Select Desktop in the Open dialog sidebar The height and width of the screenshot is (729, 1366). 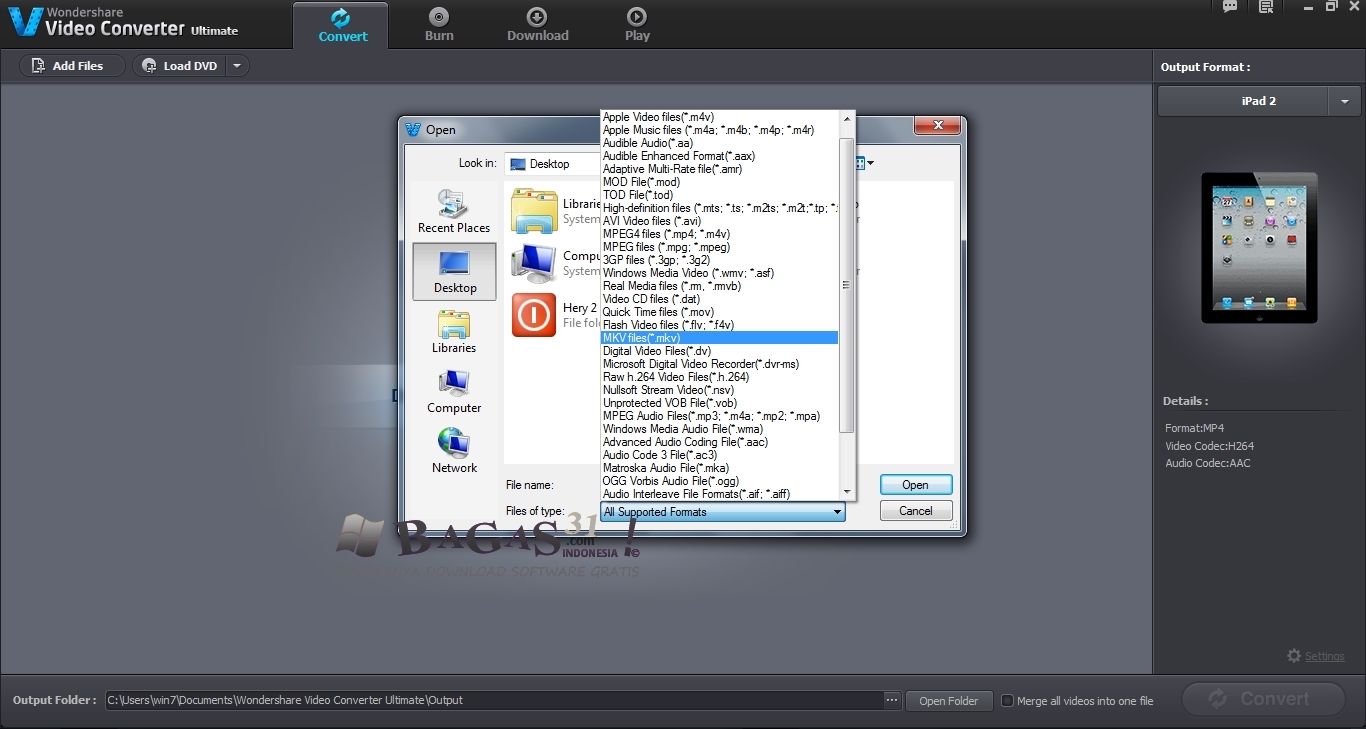tap(454, 271)
